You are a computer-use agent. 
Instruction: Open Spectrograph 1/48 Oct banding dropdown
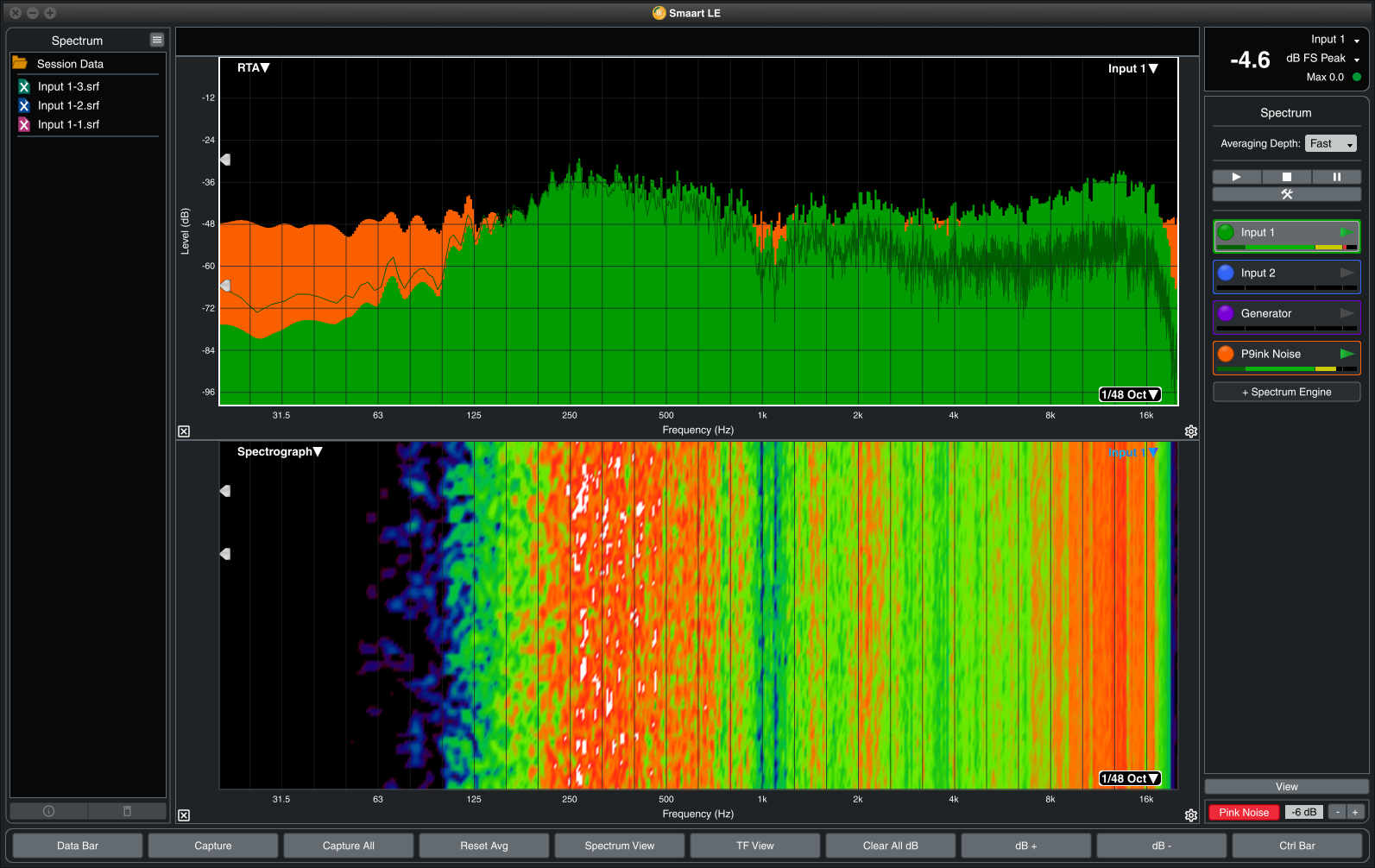click(1130, 778)
